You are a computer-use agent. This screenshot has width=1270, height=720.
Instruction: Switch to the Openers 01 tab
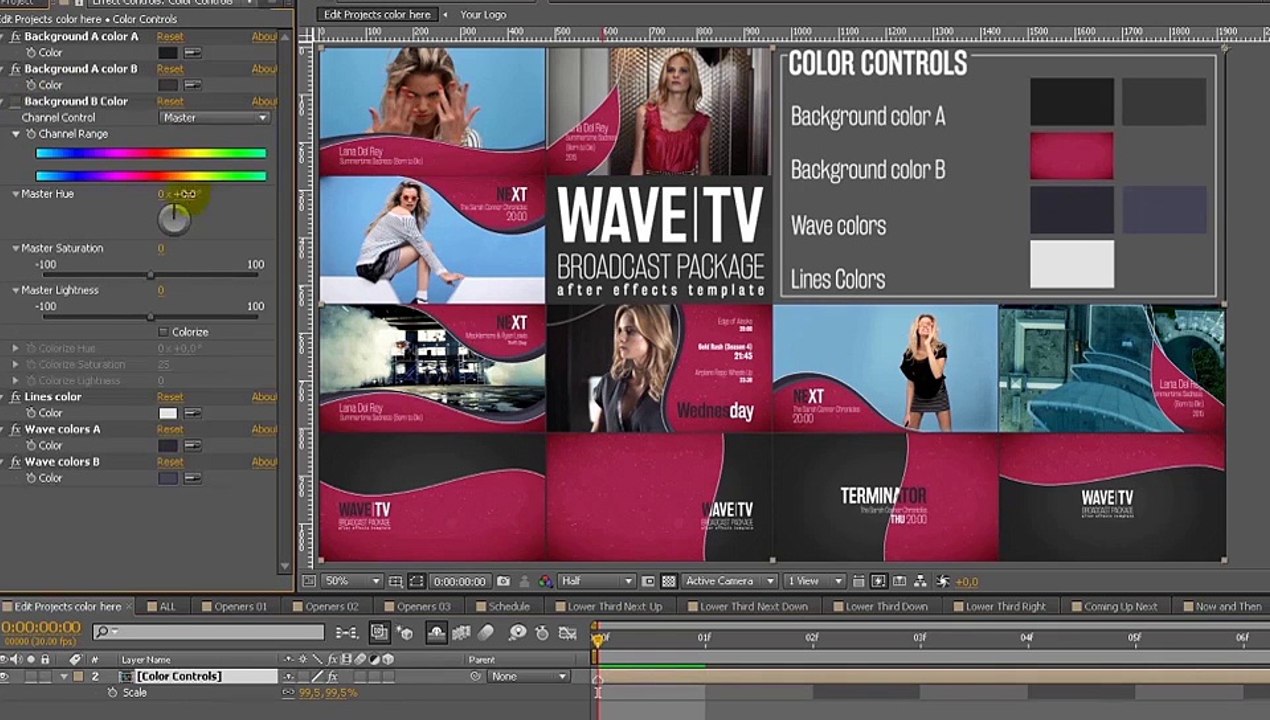(234, 607)
